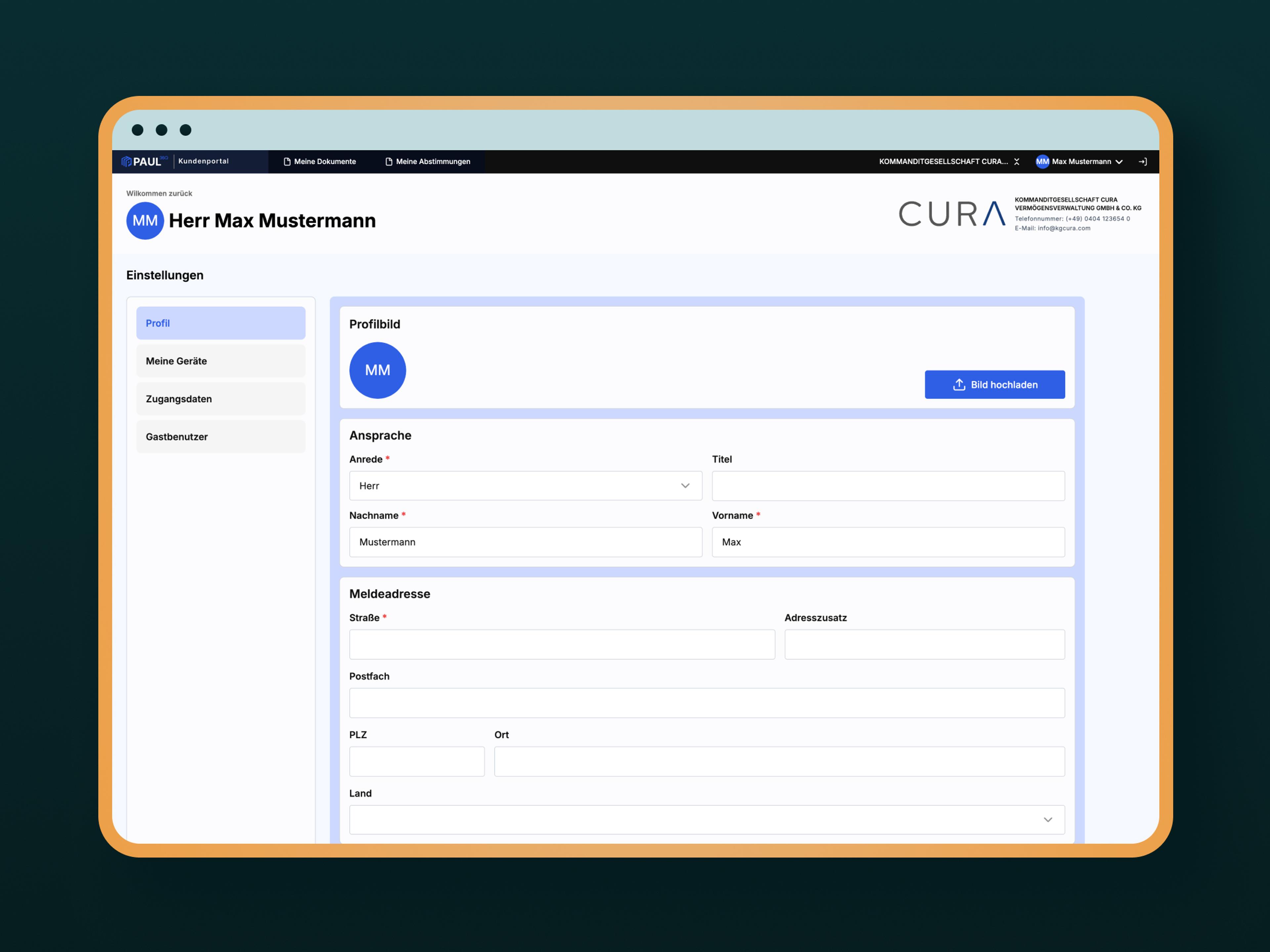Expand the Land country dropdown
Viewport: 1270px width, 952px height.
click(x=706, y=819)
